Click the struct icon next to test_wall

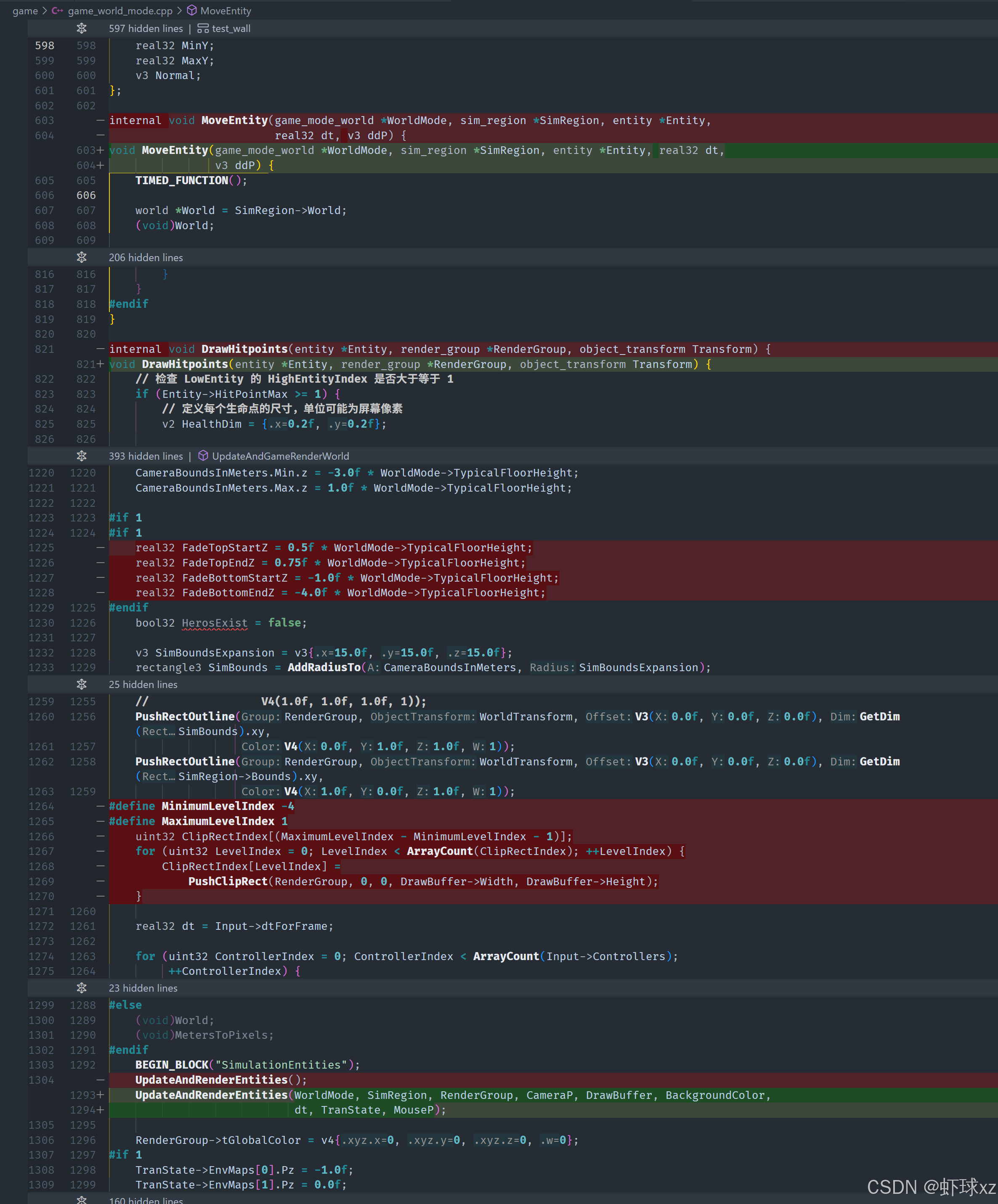tap(202, 29)
